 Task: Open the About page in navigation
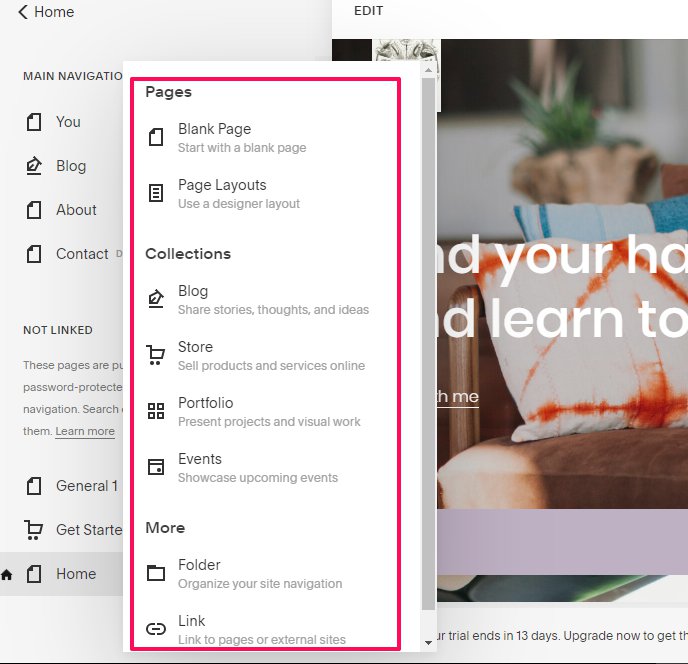click(76, 210)
